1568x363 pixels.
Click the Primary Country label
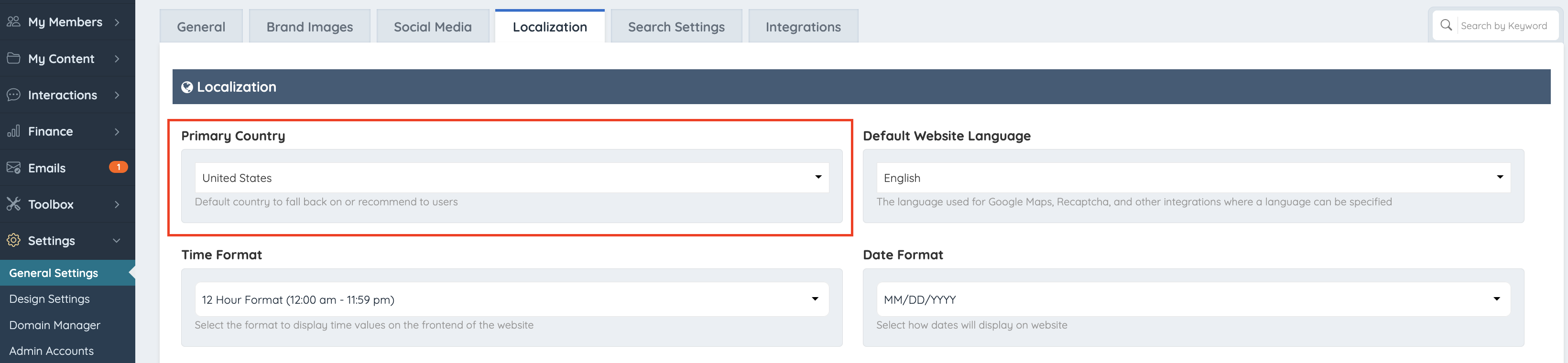point(233,136)
